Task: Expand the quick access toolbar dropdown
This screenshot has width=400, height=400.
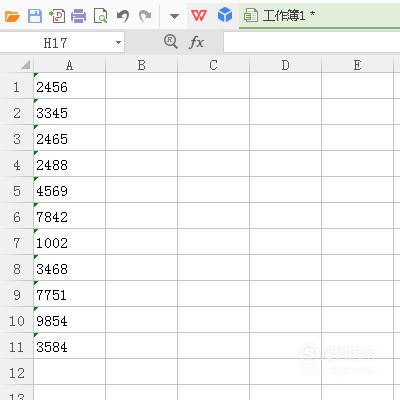Action: 174,16
